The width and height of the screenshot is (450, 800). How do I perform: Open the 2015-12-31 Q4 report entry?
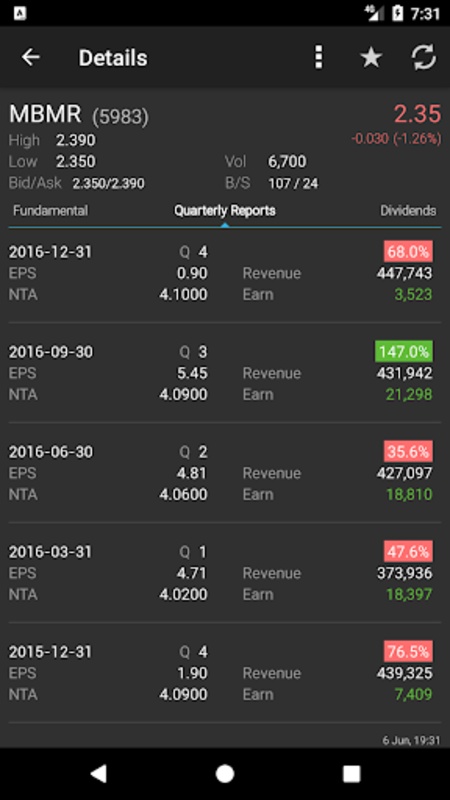click(x=225, y=673)
